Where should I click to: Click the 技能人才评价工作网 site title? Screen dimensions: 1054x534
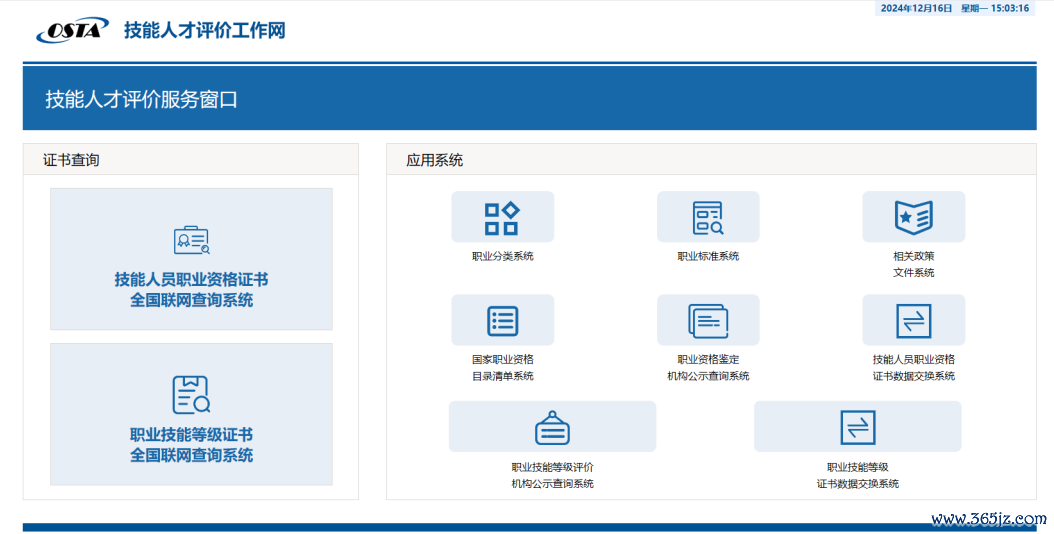tap(204, 30)
